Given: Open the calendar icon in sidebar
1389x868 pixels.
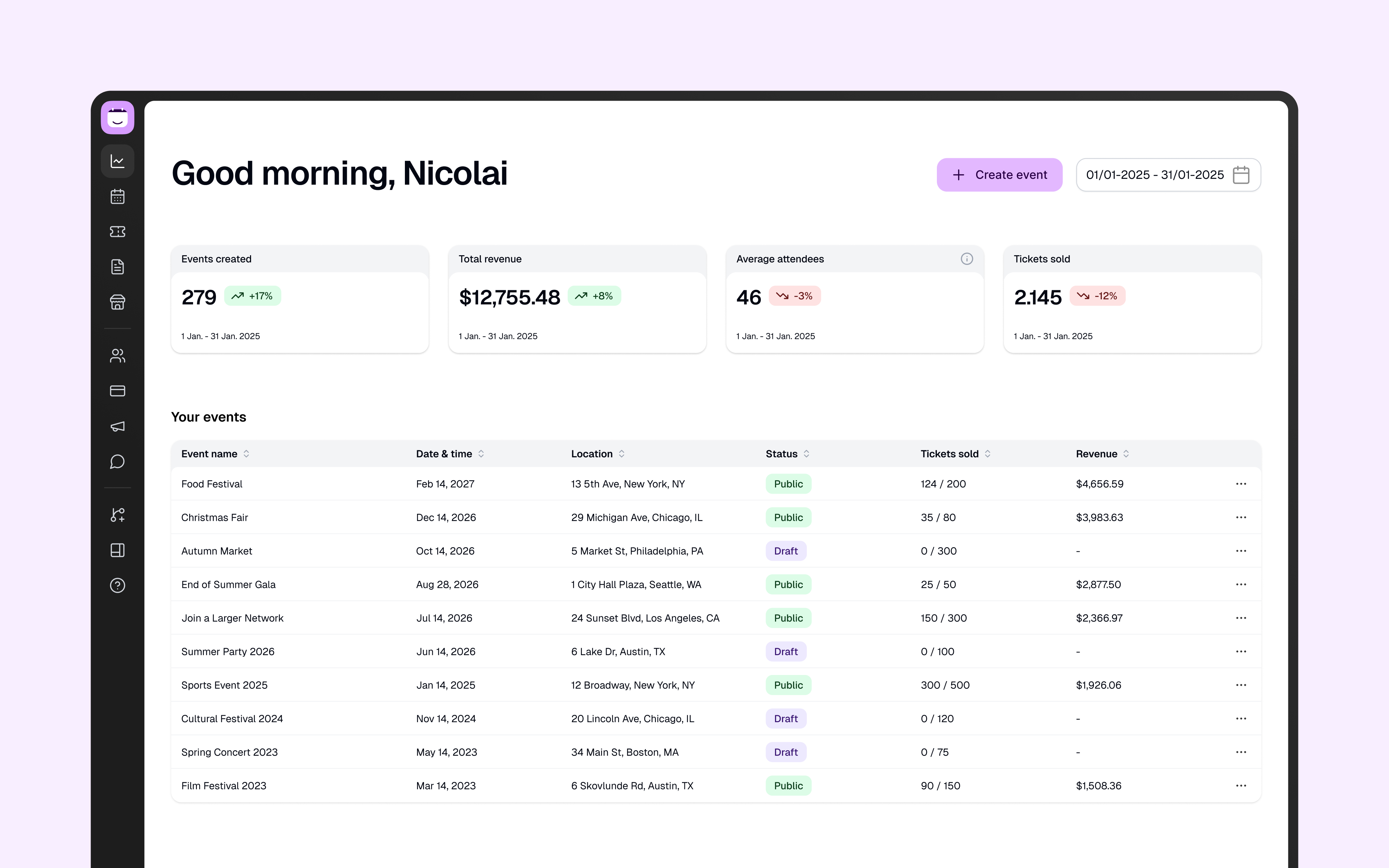Looking at the screenshot, I should (x=118, y=196).
